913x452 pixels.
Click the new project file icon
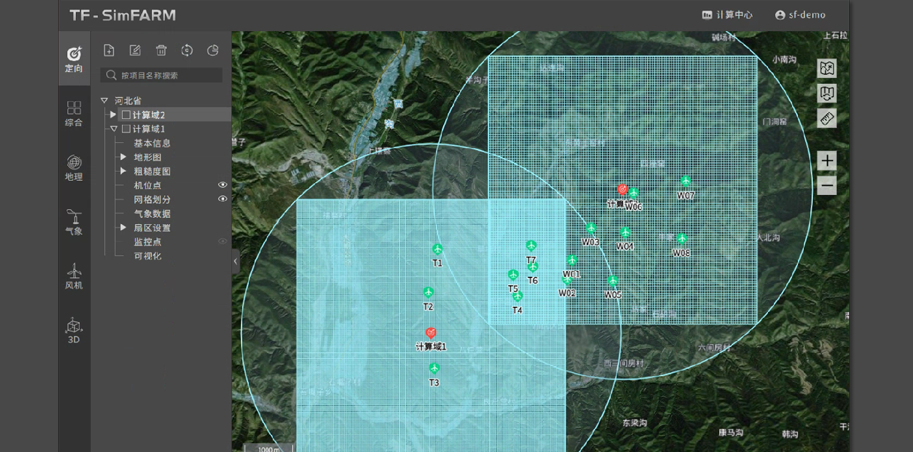[108, 51]
